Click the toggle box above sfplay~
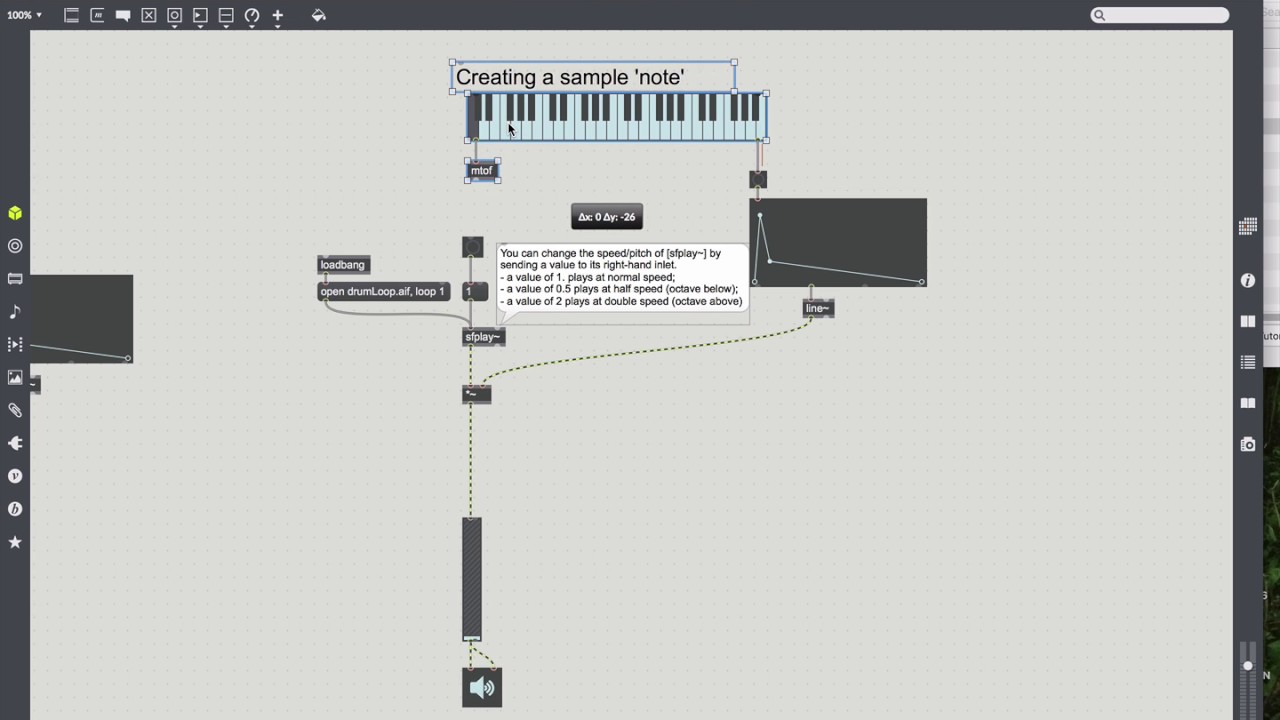 (x=473, y=246)
